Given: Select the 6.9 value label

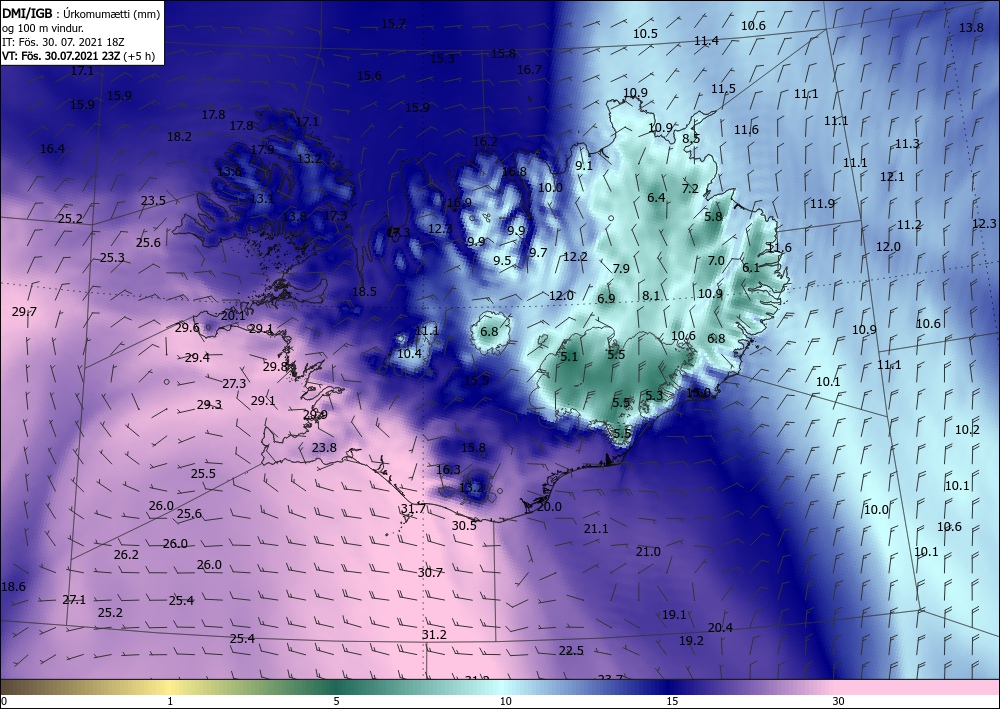Looking at the screenshot, I should (607, 298).
